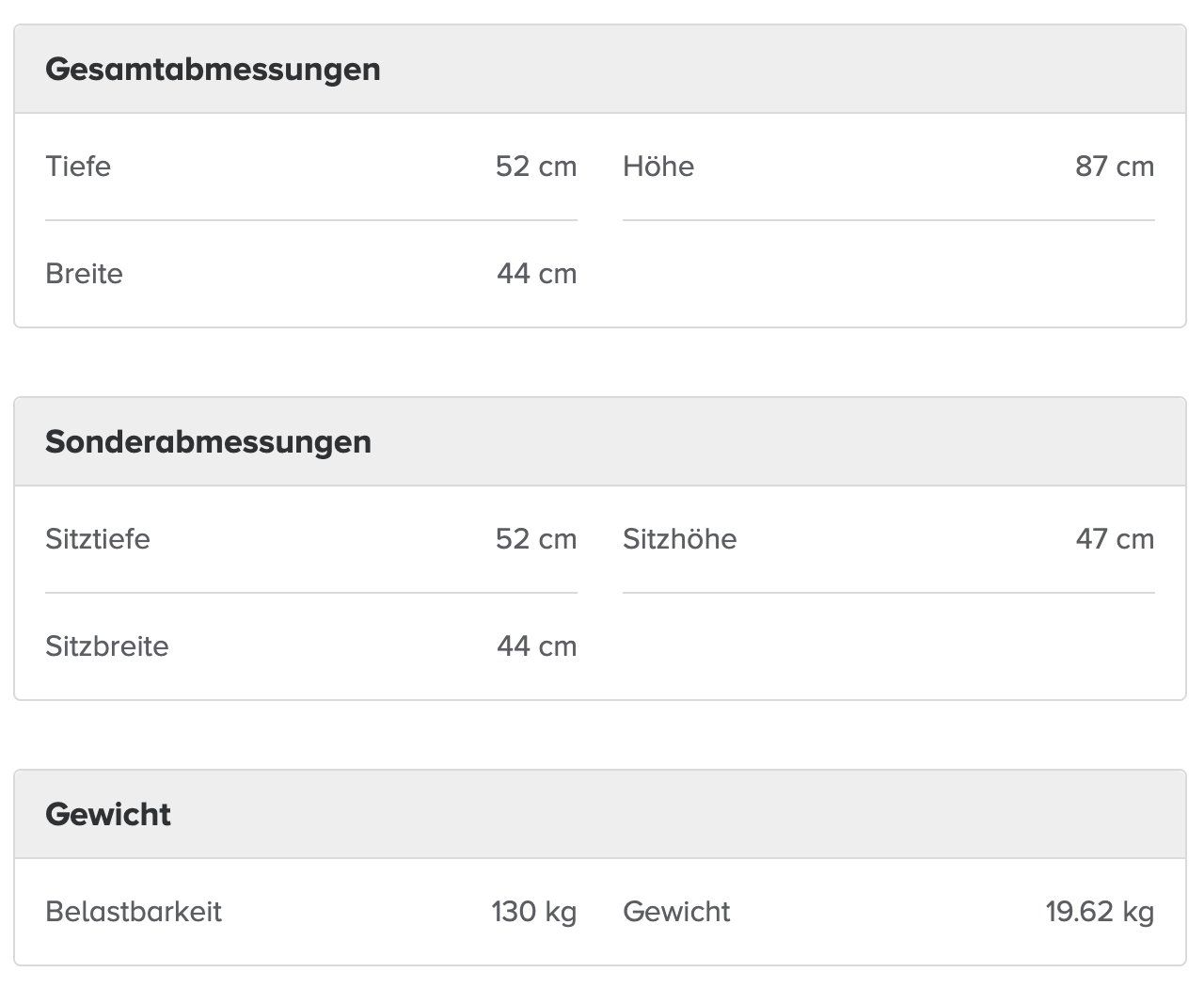The width and height of the screenshot is (1204, 988).
Task: Click the Gewicht row label
Action: 676,912
